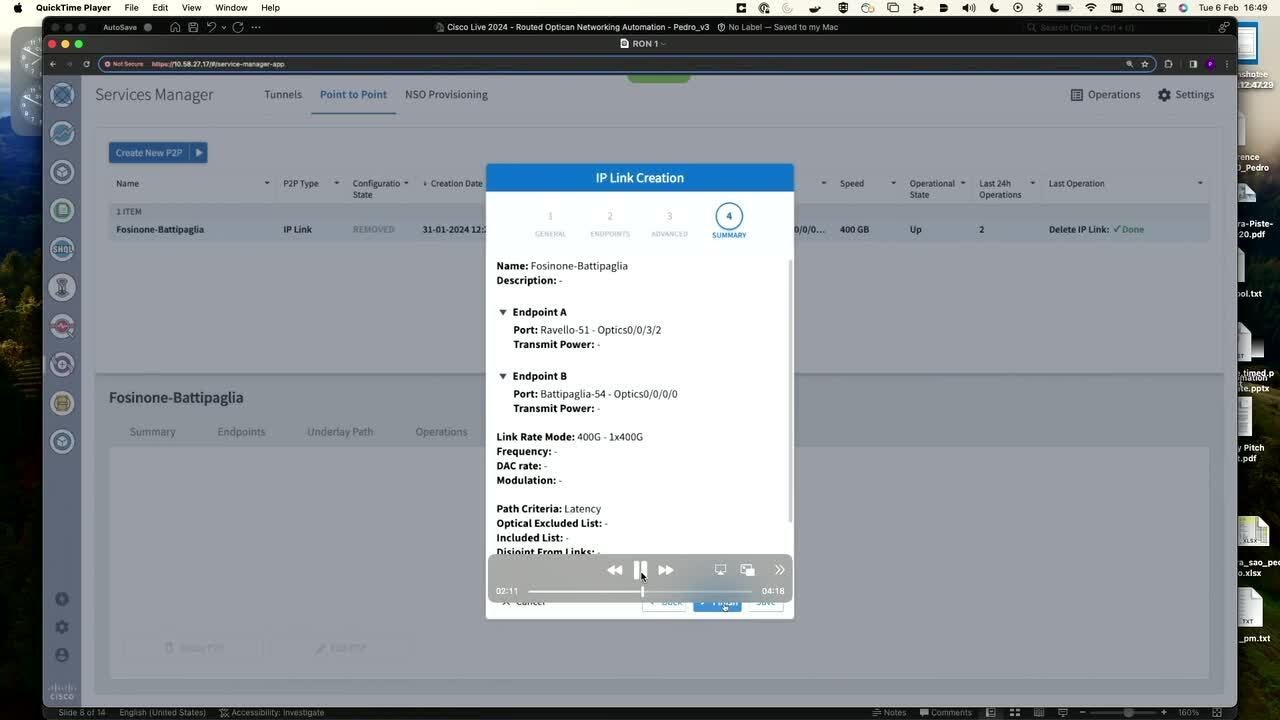Viewport: 1280px width, 720px height.
Task: Go to wizard step 1 General
Action: point(550,222)
